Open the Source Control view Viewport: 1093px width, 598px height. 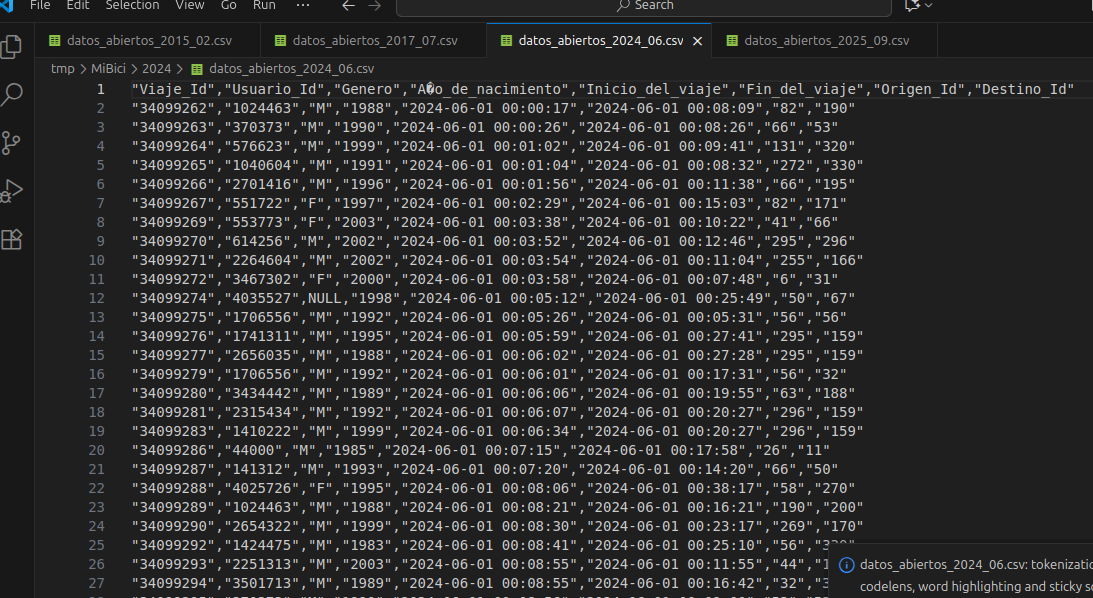[12, 143]
